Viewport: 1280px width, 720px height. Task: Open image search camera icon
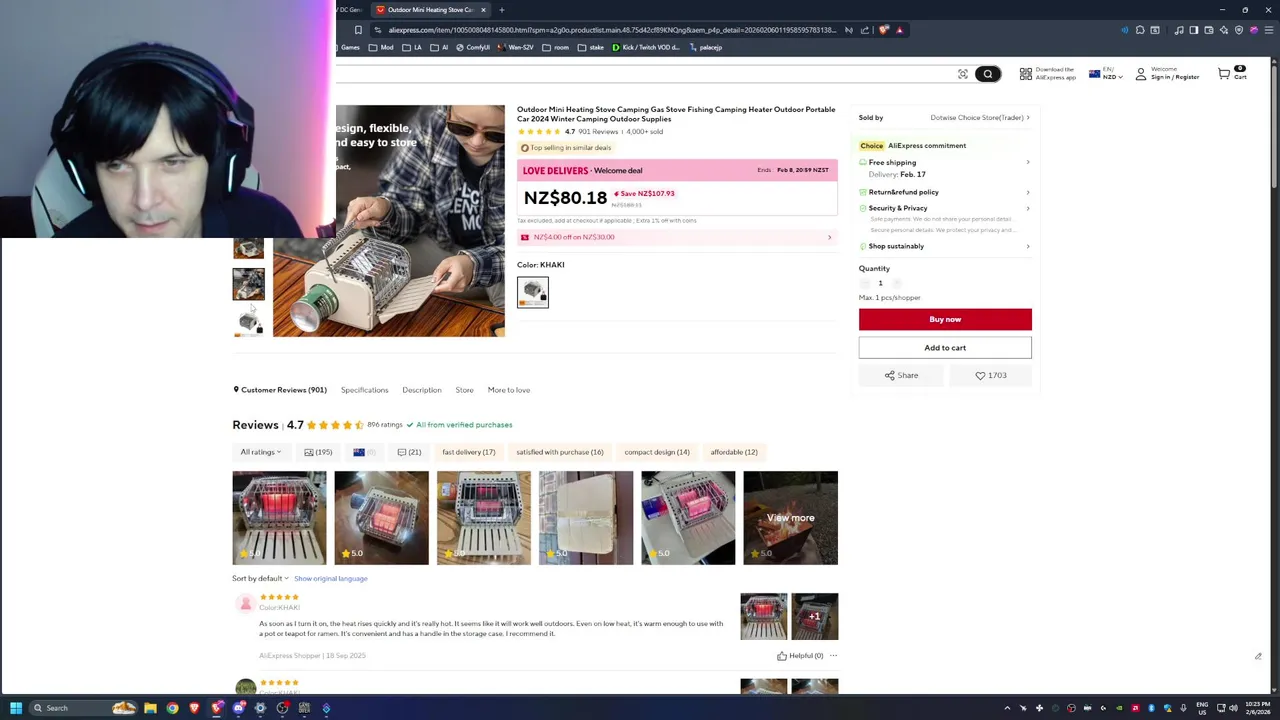tap(963, 74)
